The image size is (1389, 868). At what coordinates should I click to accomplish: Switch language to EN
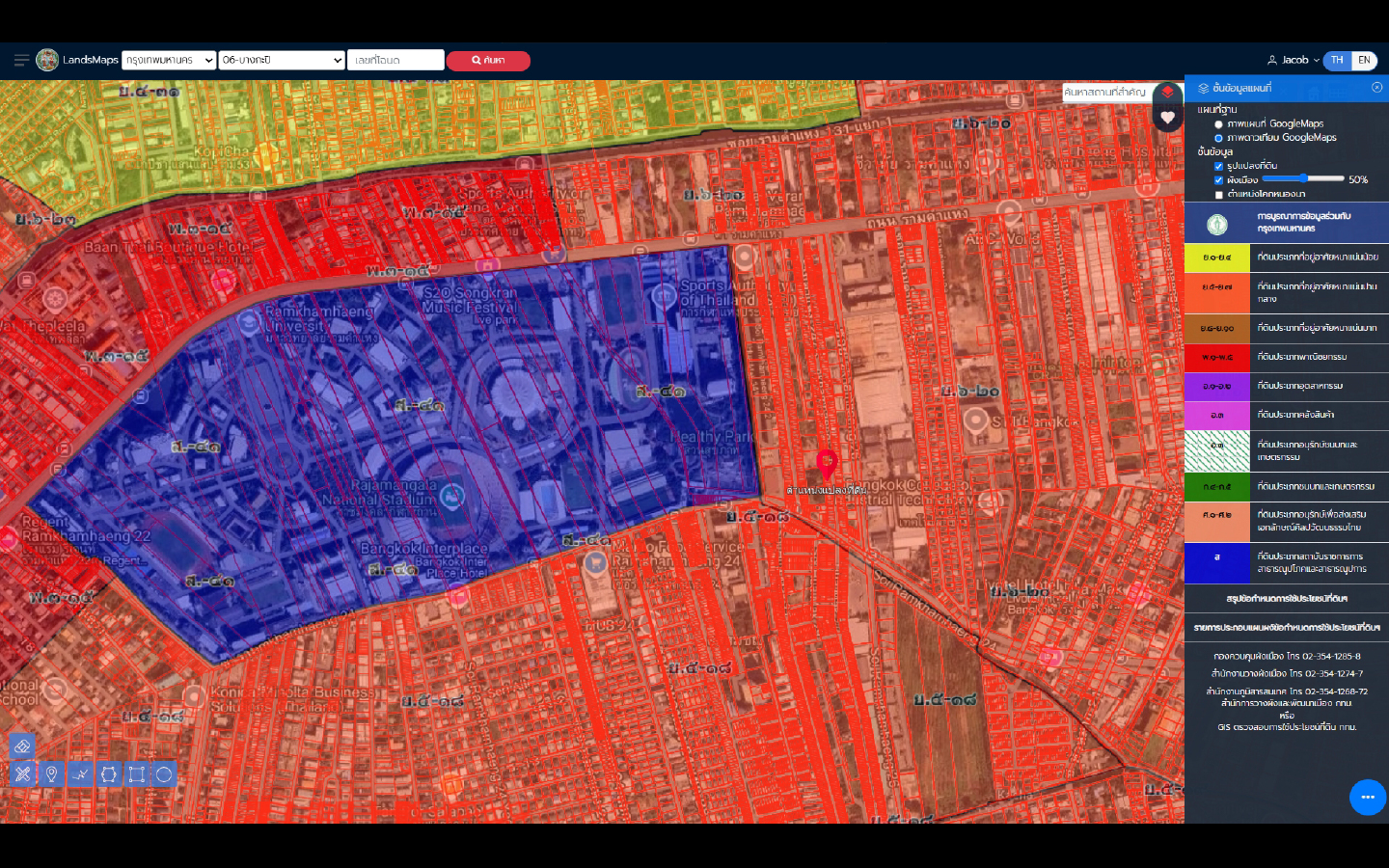(x=1364, y=60)
